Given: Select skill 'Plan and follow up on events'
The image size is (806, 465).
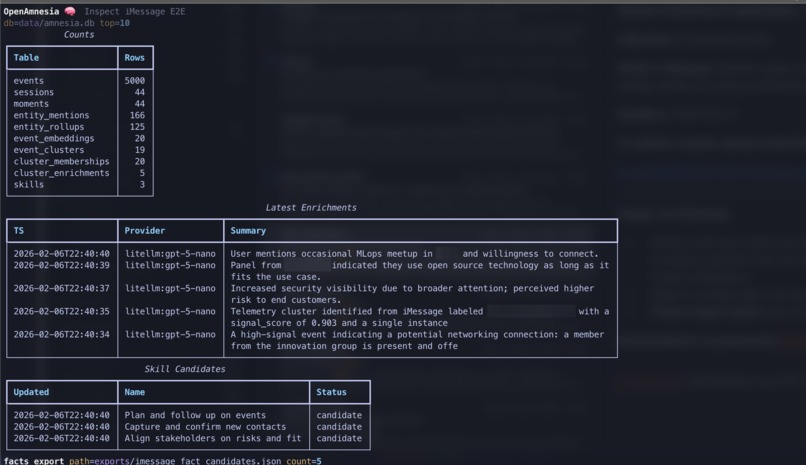Looking at the screenshot, I should pos(195,415).
